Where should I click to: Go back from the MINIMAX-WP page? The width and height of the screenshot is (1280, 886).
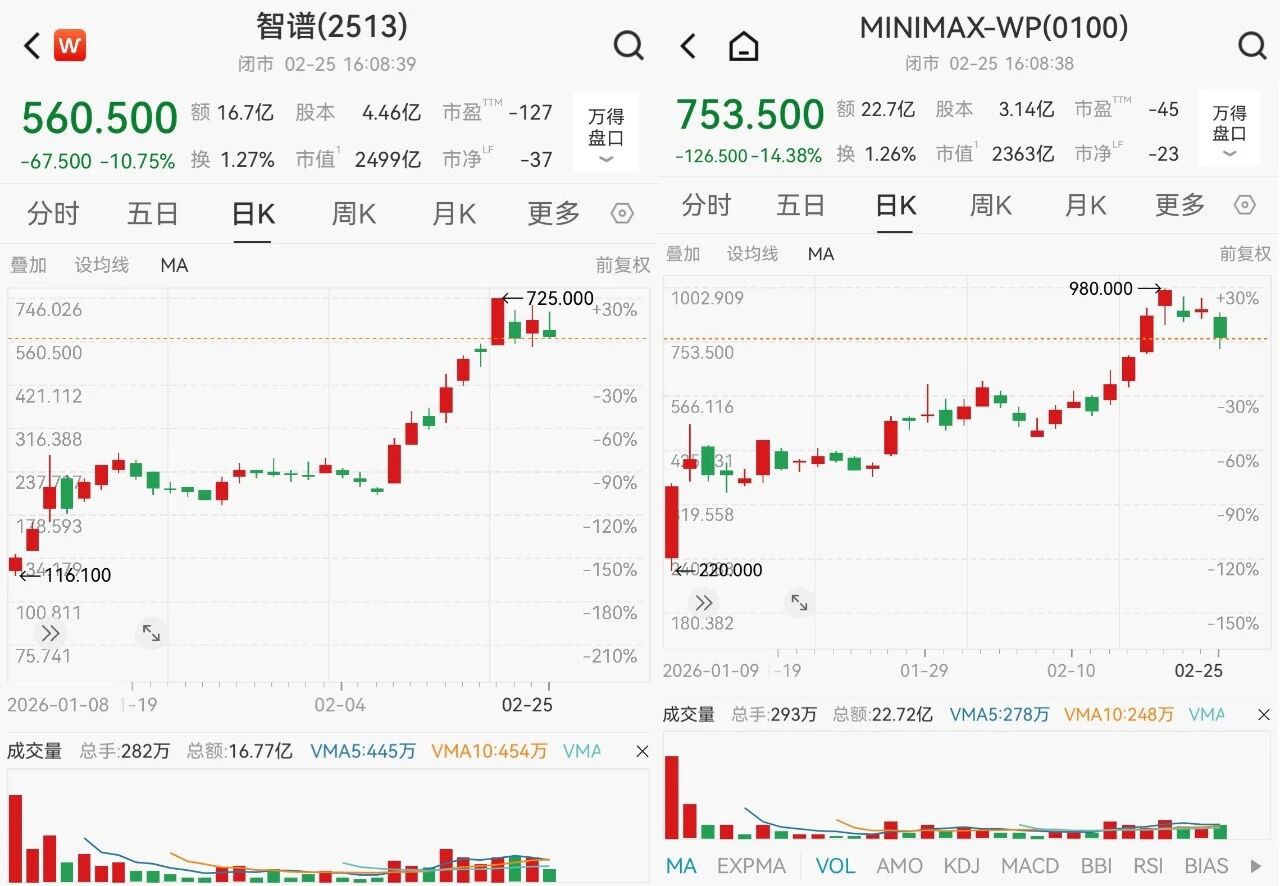[687, 45]
